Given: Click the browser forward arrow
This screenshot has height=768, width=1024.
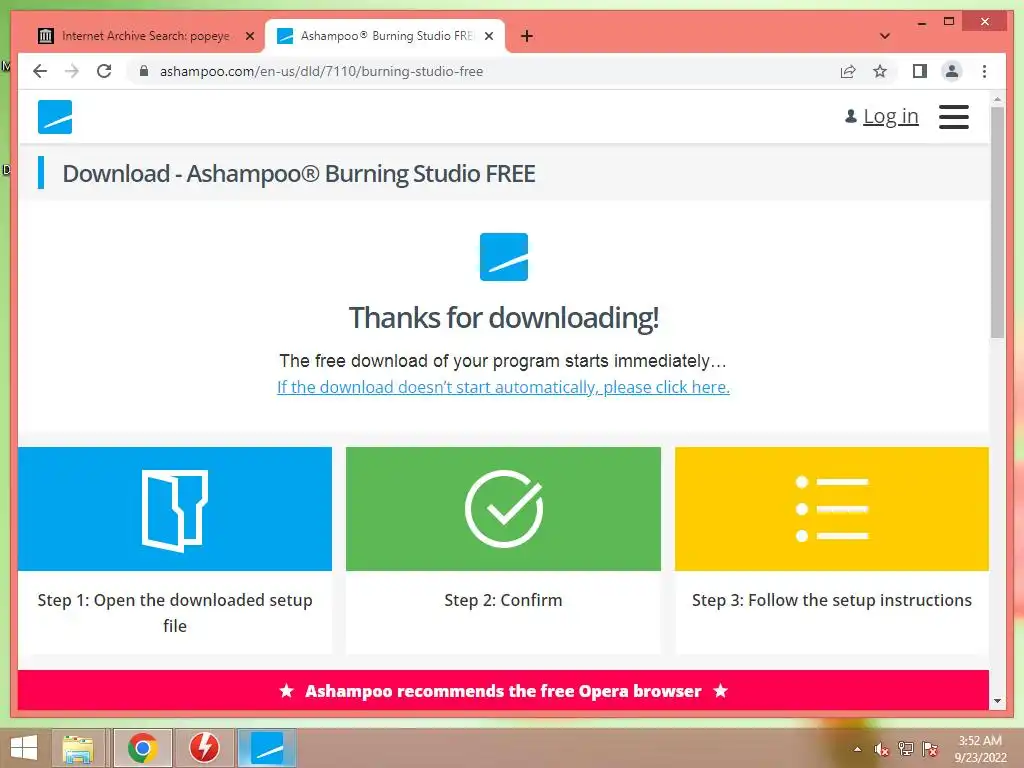Looking at the screenshot, I should (x=72, y=71).
